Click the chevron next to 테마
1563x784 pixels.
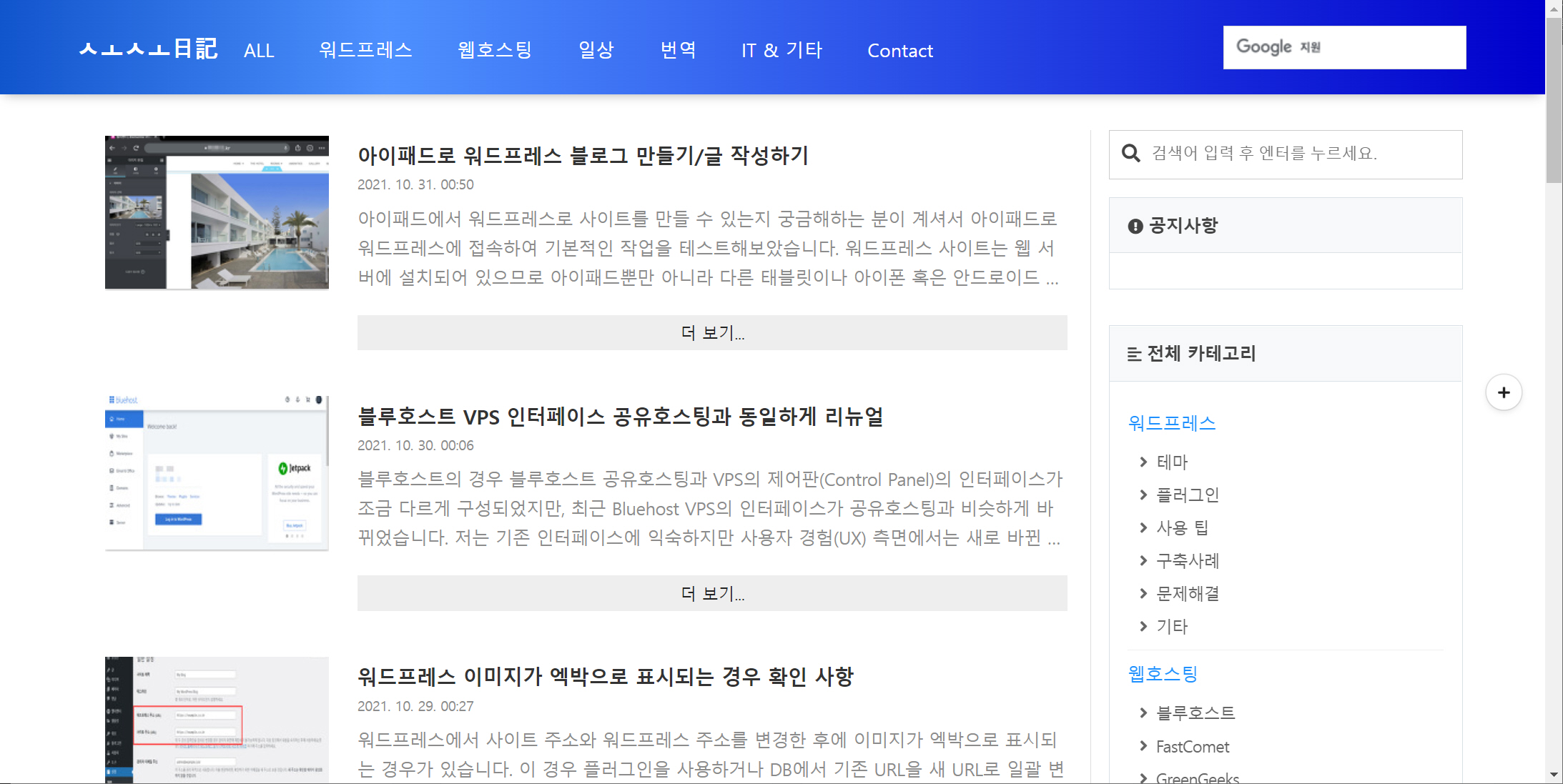[1143, 462]
